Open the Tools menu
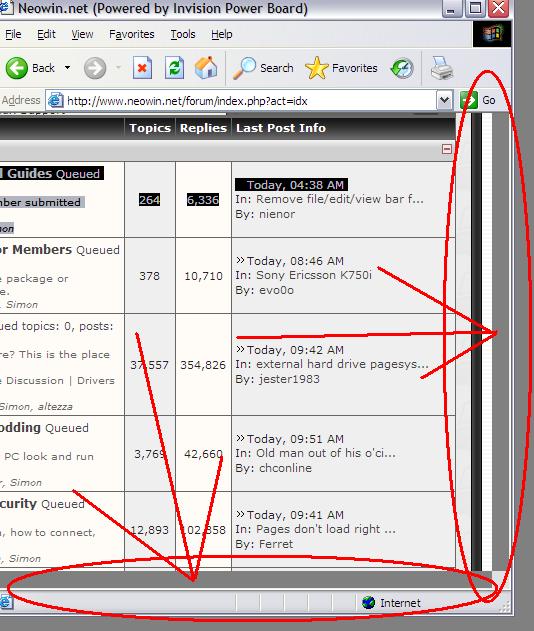 point(183,34)
